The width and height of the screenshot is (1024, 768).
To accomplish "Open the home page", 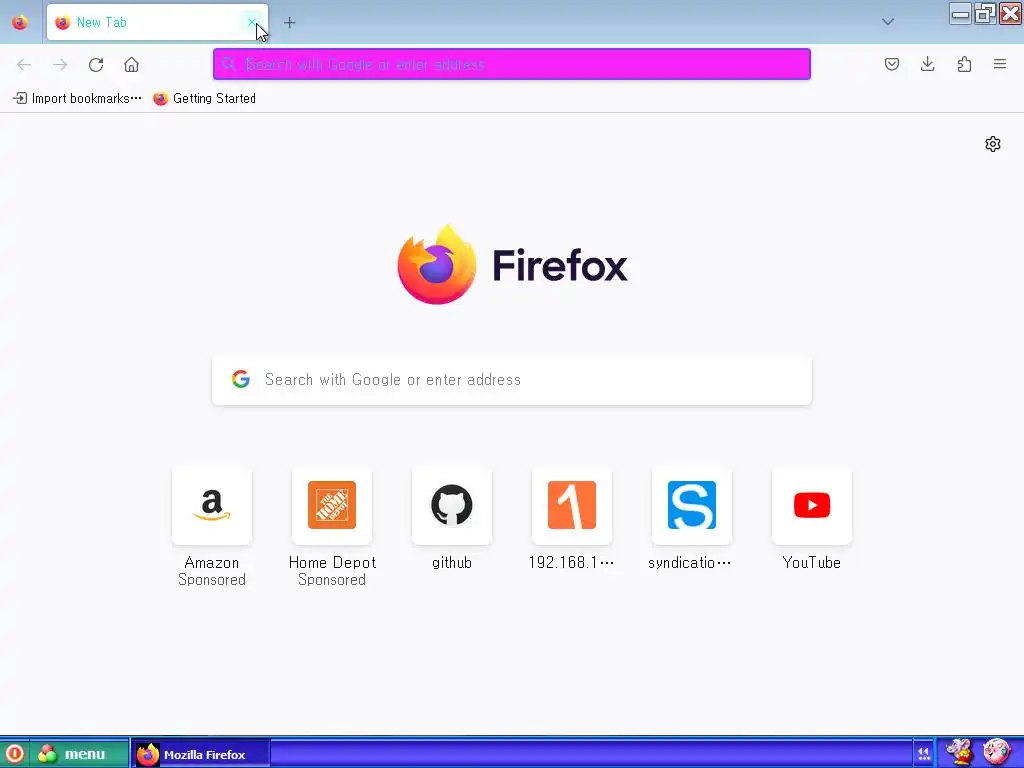I will (x=131, y=64).
